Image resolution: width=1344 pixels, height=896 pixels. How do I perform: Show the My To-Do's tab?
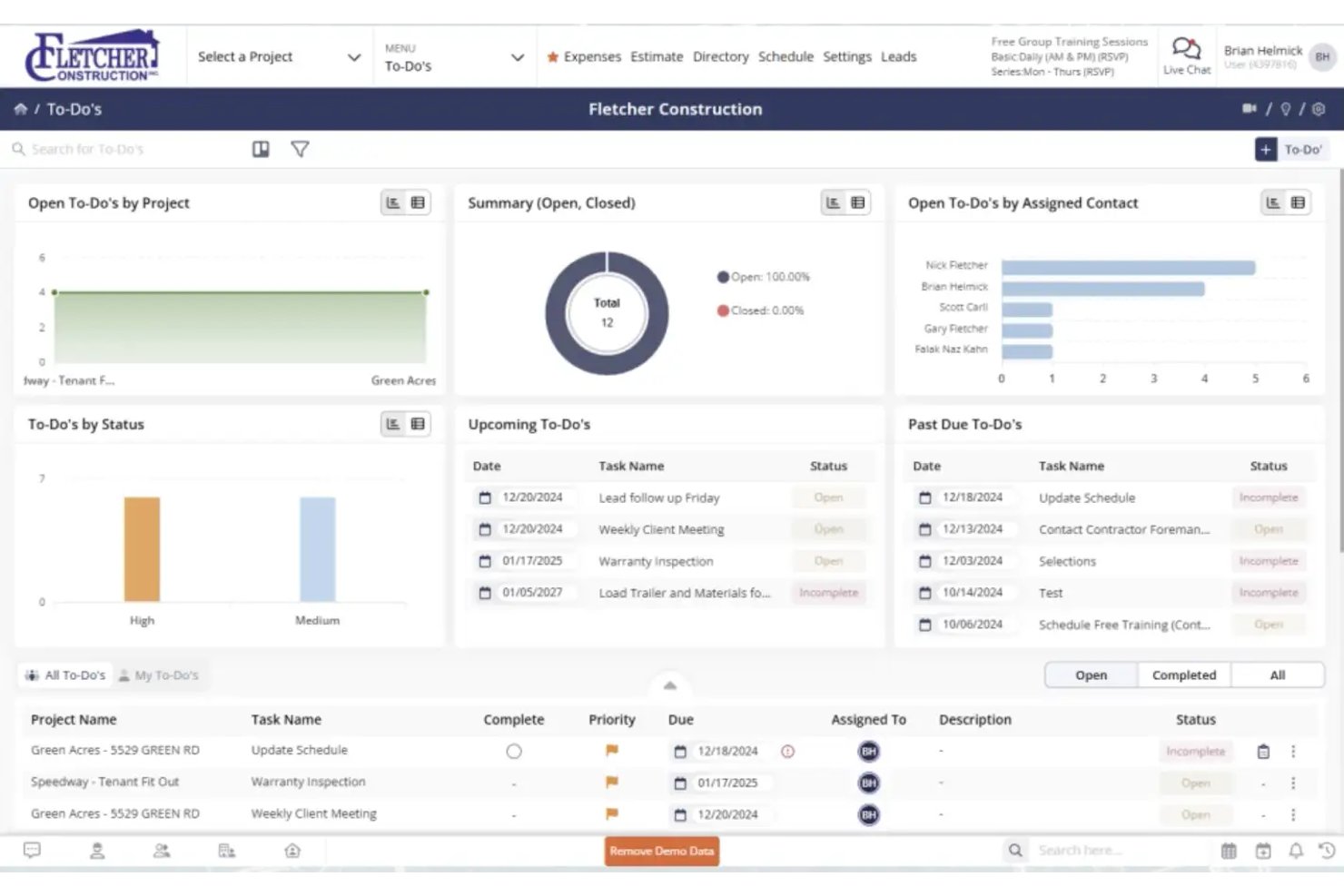click(159, 675)
